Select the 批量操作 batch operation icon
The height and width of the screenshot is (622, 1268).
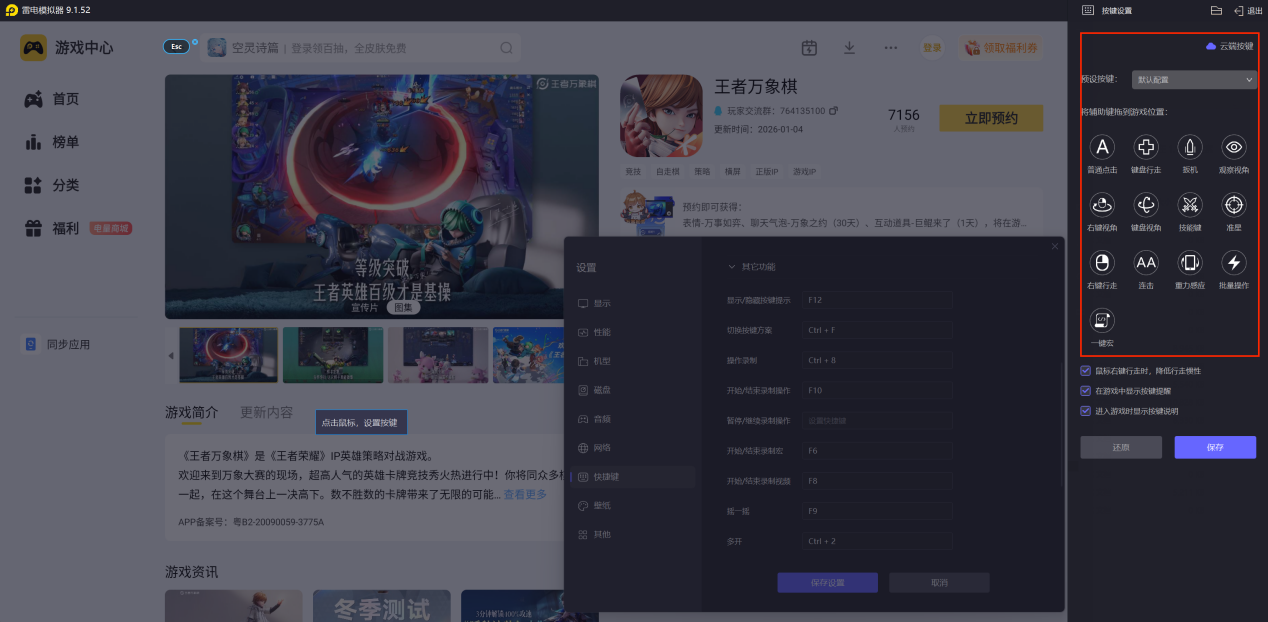[x=1234, y=263]
